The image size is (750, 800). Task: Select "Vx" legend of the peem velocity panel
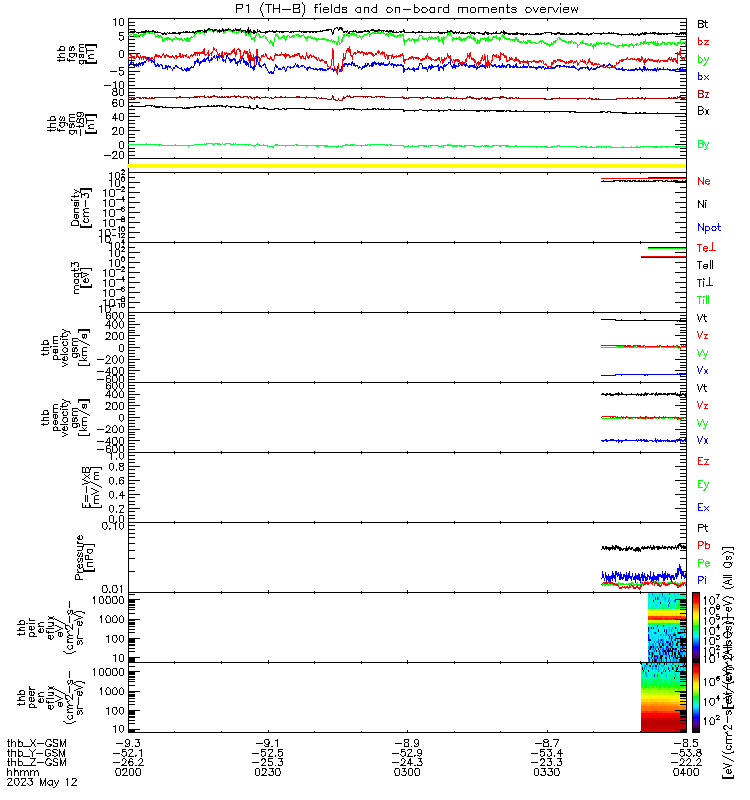pos(703,440)
